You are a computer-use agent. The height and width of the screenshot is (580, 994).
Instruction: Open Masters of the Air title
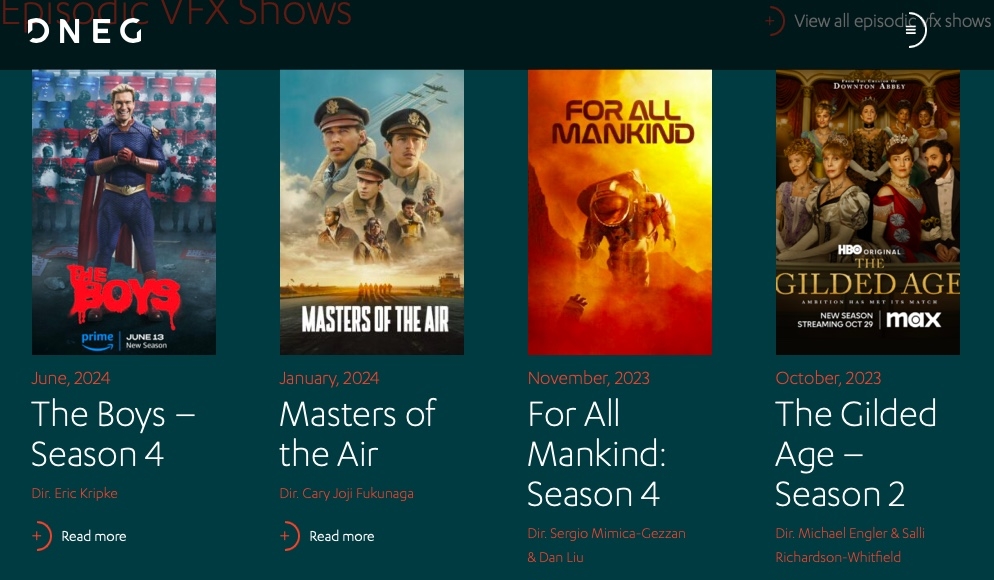click(358, 434)
